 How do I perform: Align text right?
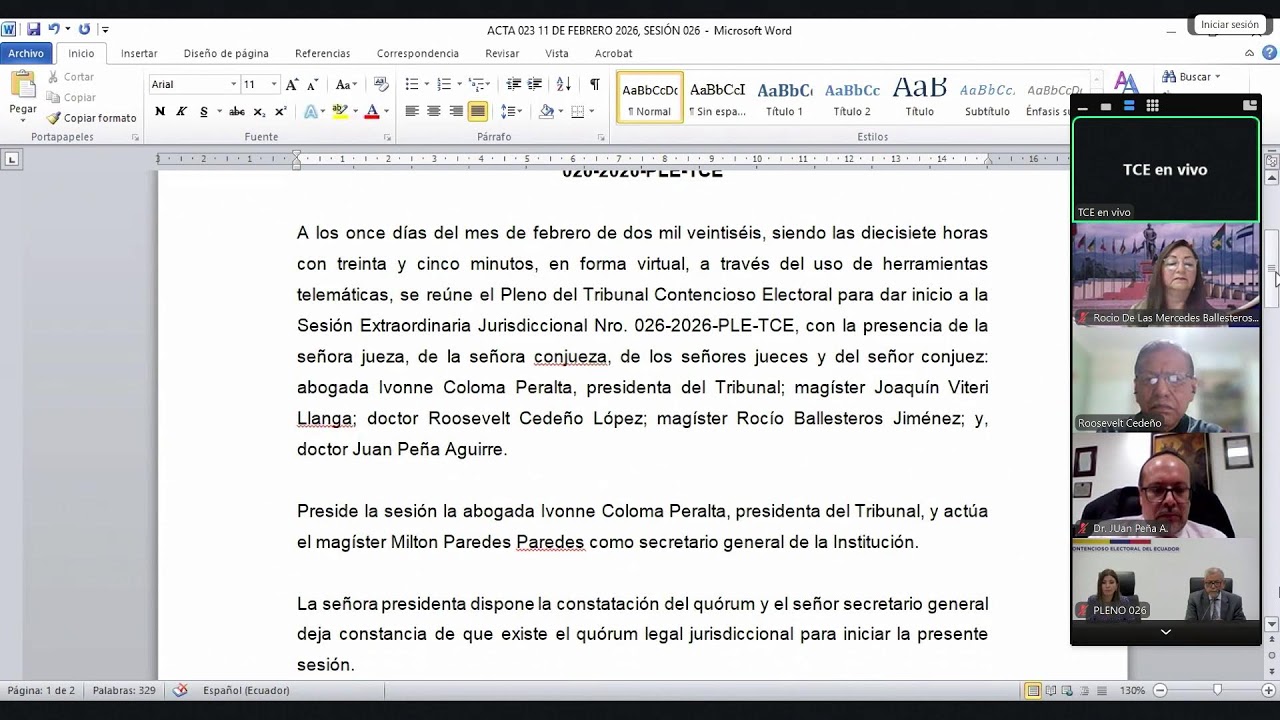coord(456,112)
